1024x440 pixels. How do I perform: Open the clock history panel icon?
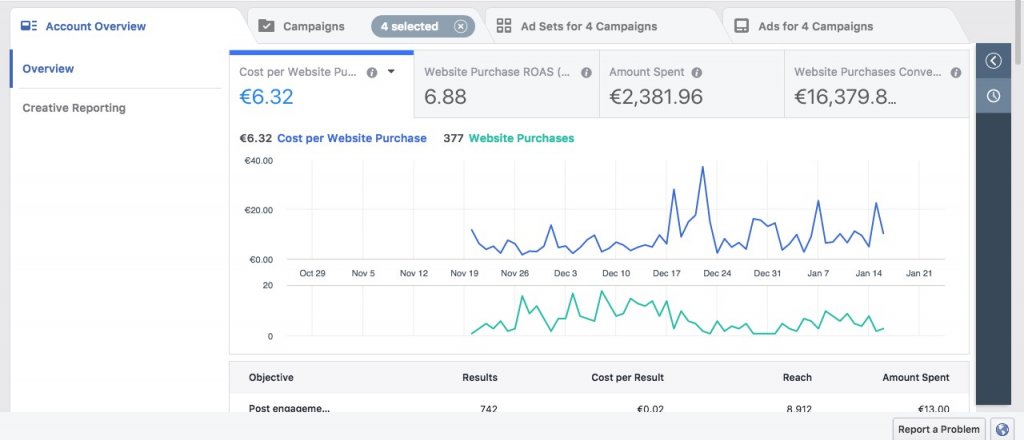pos(993,96)
